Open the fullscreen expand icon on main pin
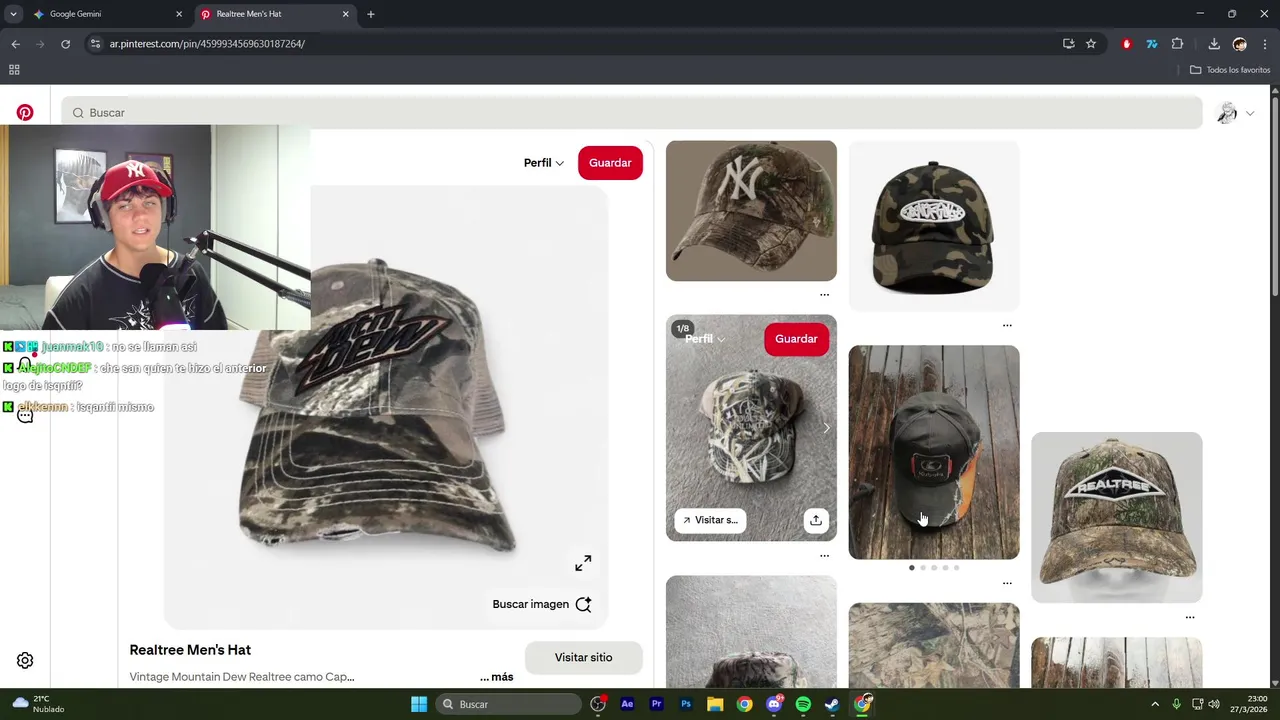 point(583,564)
